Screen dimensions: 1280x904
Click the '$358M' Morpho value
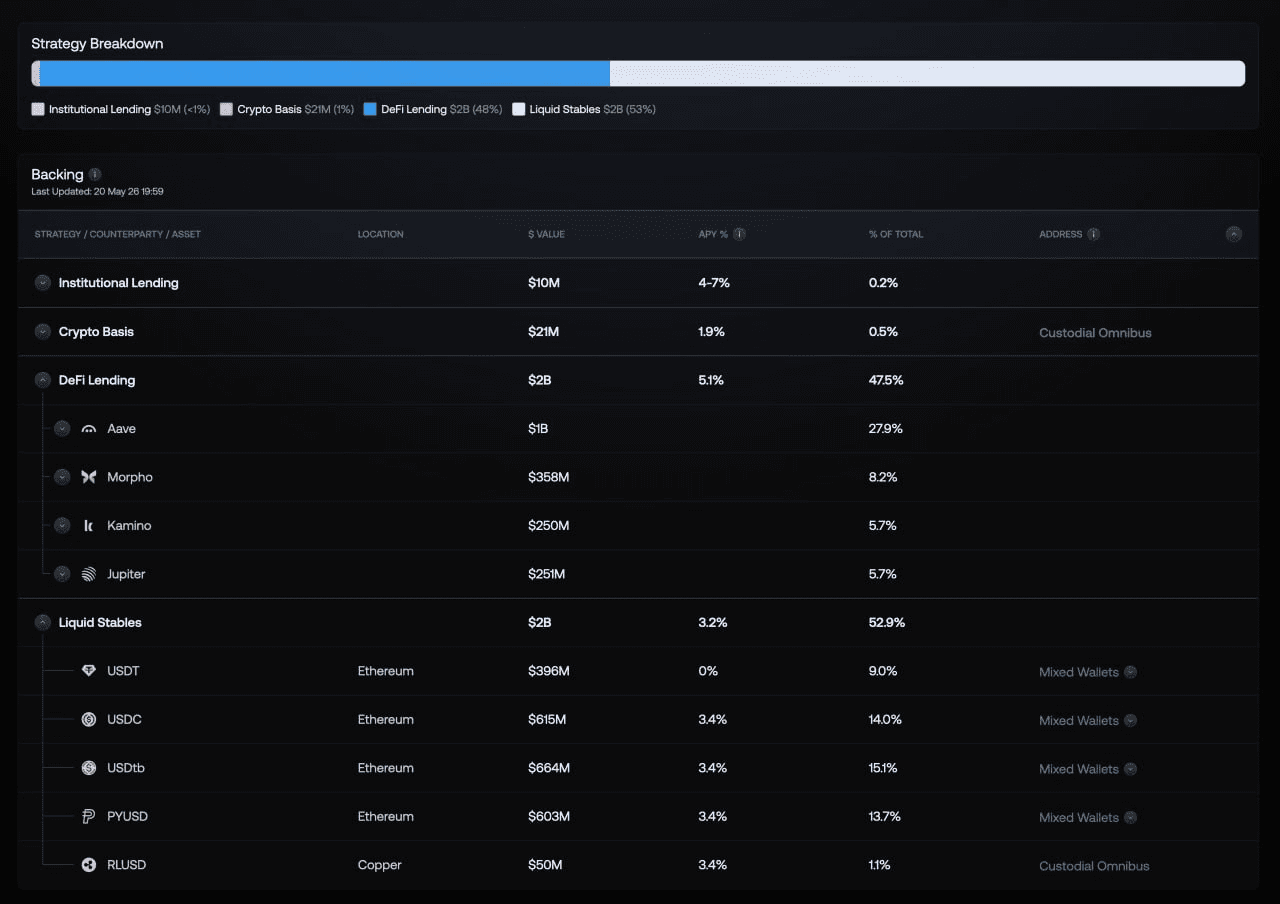[x=549, y=477]
